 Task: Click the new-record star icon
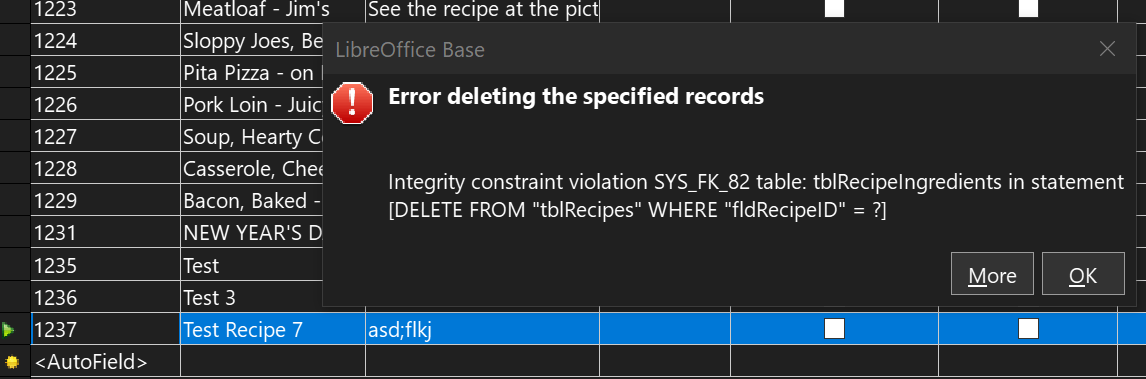coord(11,361)
